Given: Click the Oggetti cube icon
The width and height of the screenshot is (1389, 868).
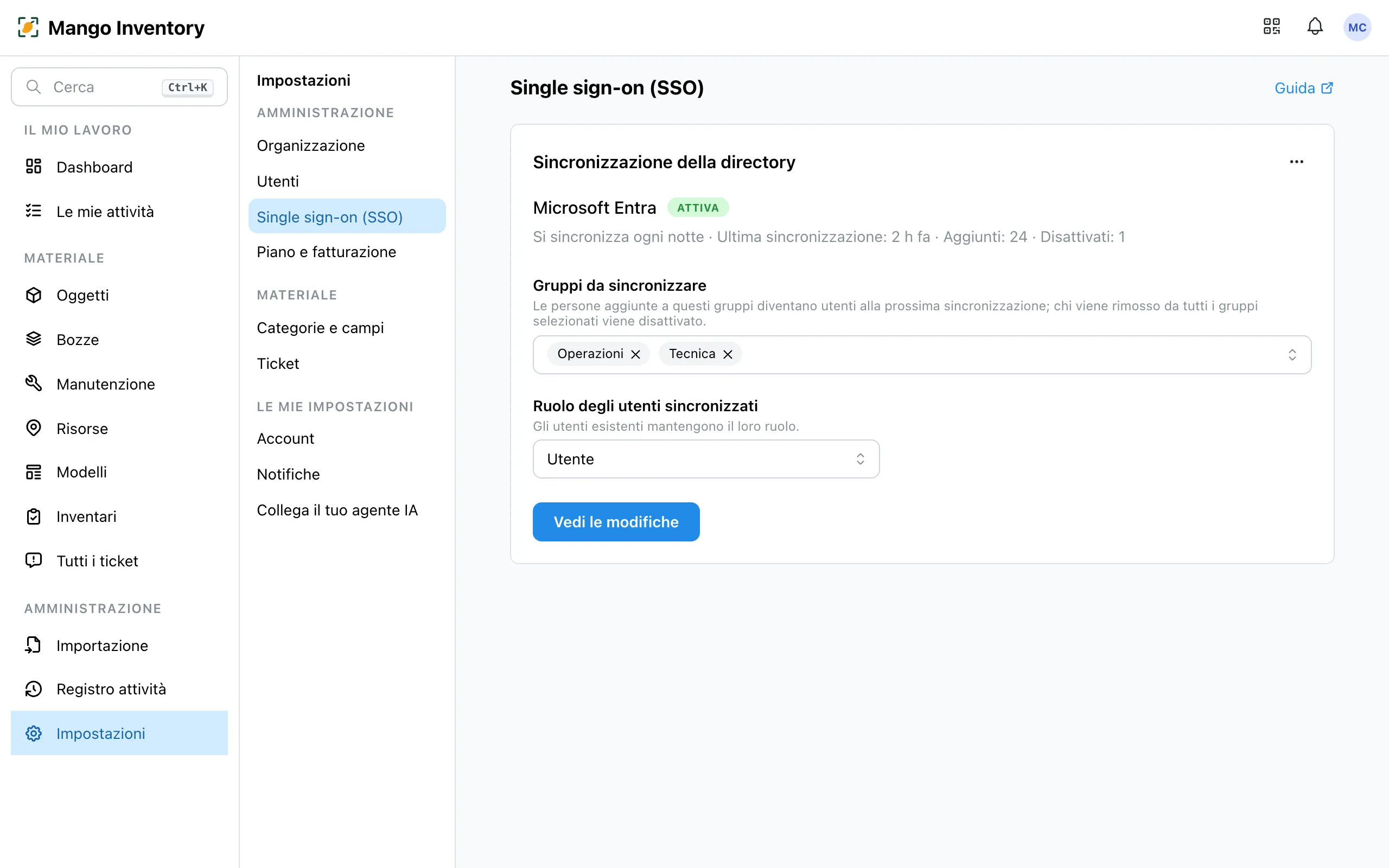Looking at the screenshot, I should pyautogui.click(x=34, y=295).
